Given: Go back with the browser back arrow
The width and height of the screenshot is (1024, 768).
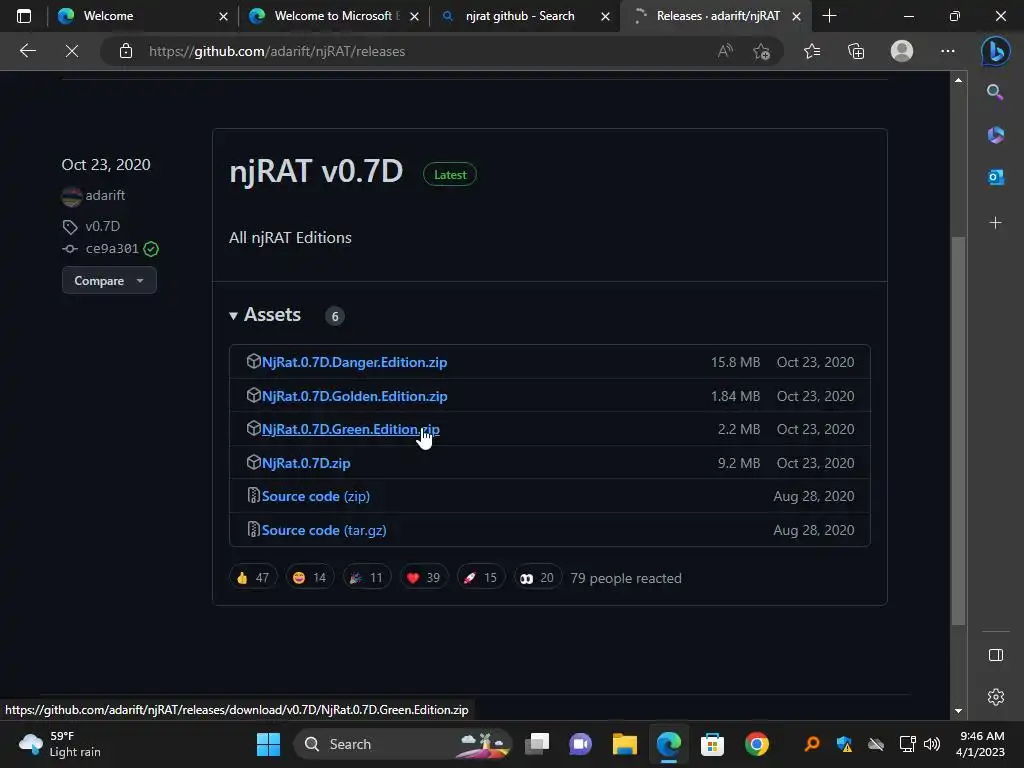Looking at the screenshot, I should 27,51.
